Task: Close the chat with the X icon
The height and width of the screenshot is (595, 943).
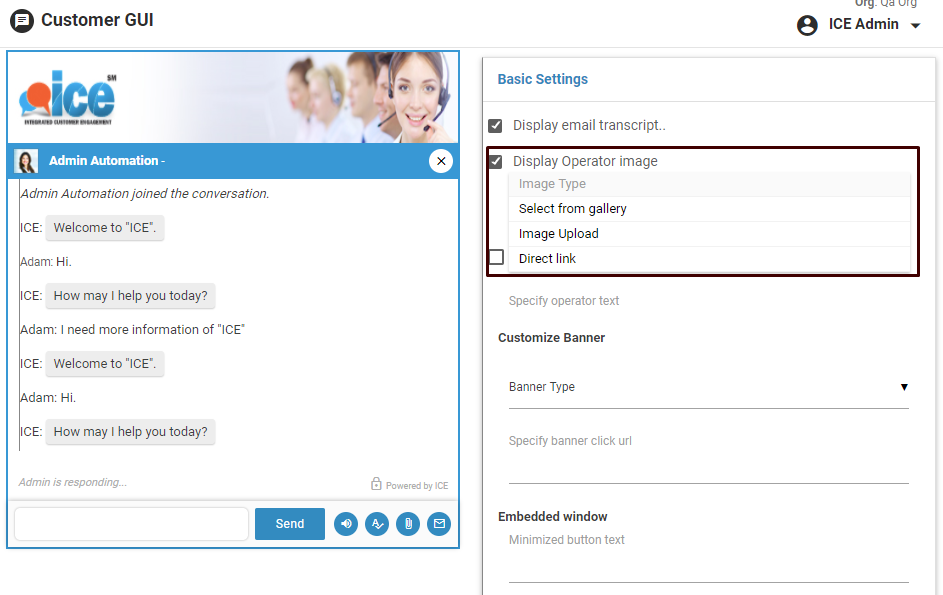Action: 441,161
